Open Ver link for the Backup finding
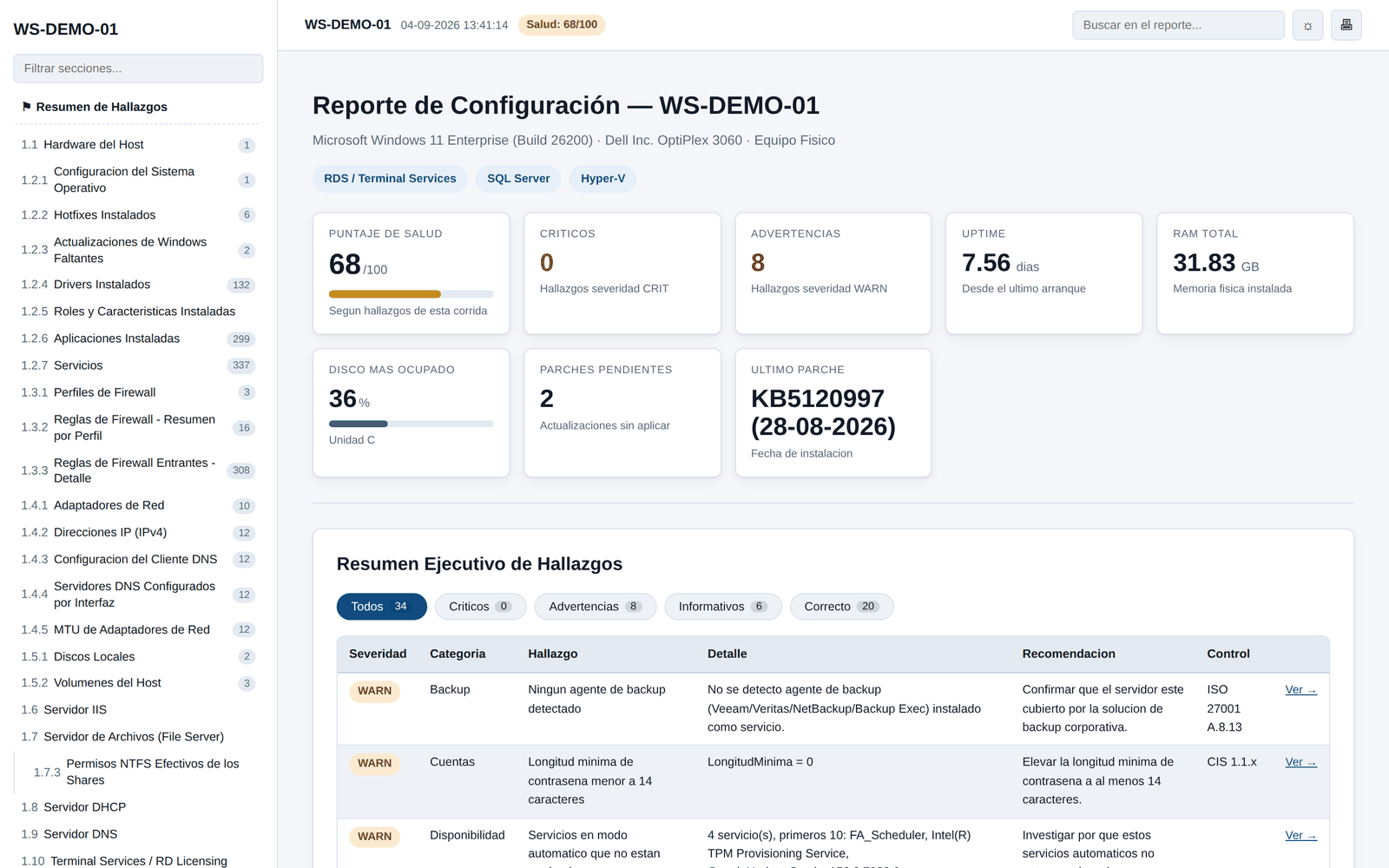Image resolution: width=1389 pixels, height=868 pixels. 1300,690
